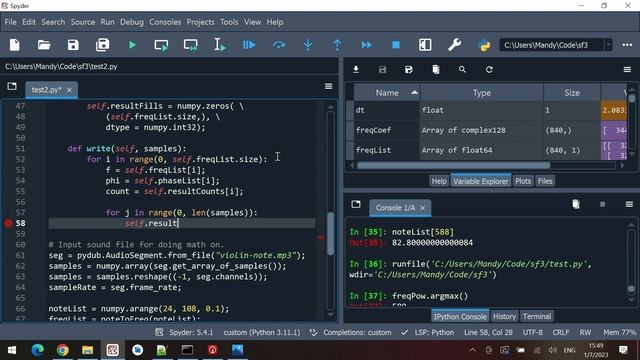Open IPython console options menu
Image resolution: width=640 pixels, height=360 pixels.
tap(629, 204)
